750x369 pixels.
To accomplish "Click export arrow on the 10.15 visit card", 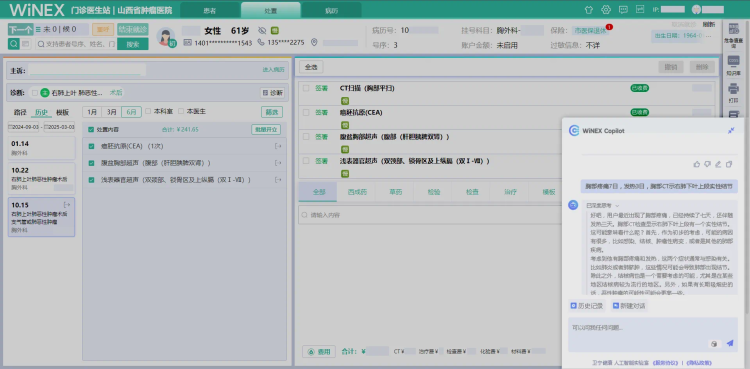I will [67, 205].
